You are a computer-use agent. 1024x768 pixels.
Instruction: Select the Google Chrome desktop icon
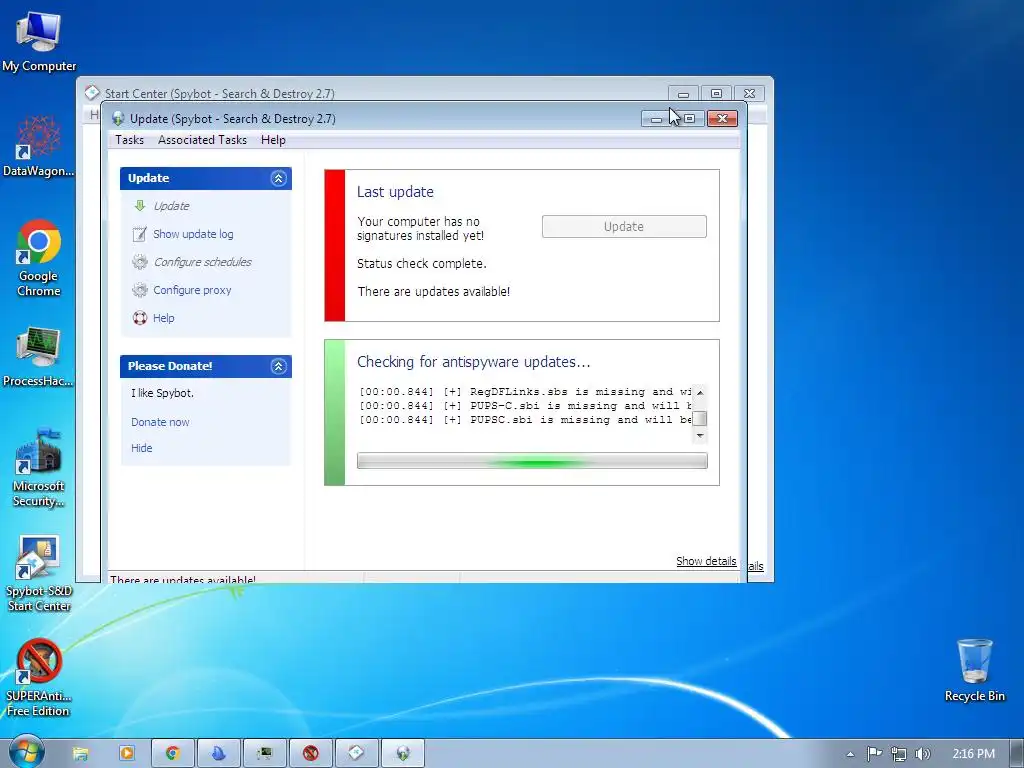point(39,259)
